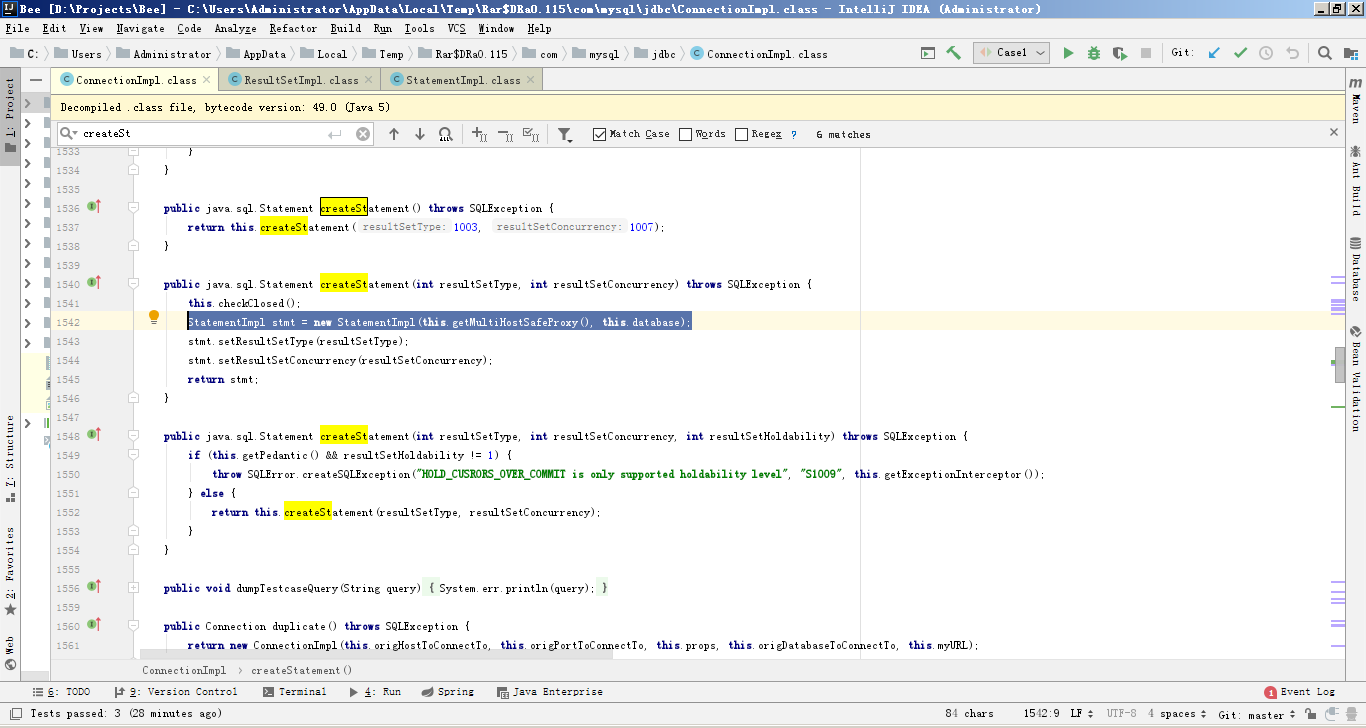
Task: Click the Git update project arrow
Action: (1214, 53)
